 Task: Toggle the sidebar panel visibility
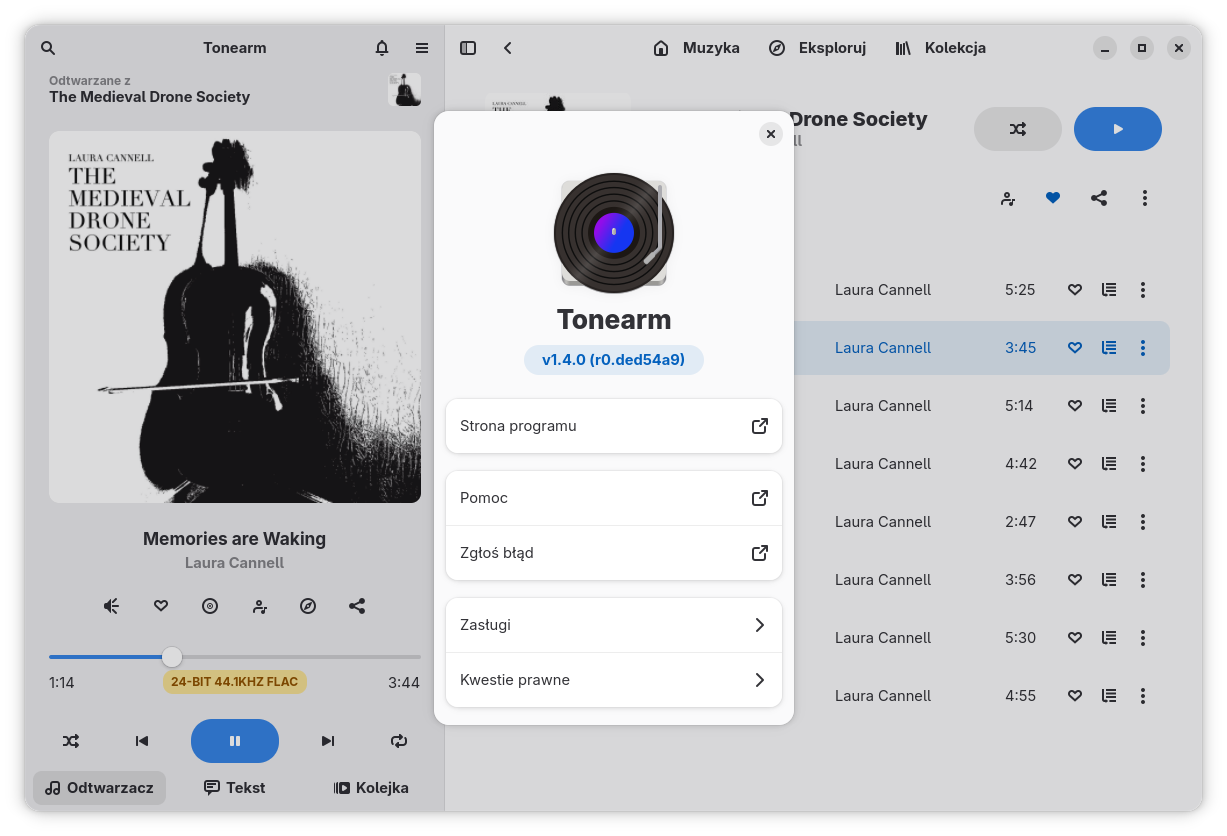(x=468, y=48)
